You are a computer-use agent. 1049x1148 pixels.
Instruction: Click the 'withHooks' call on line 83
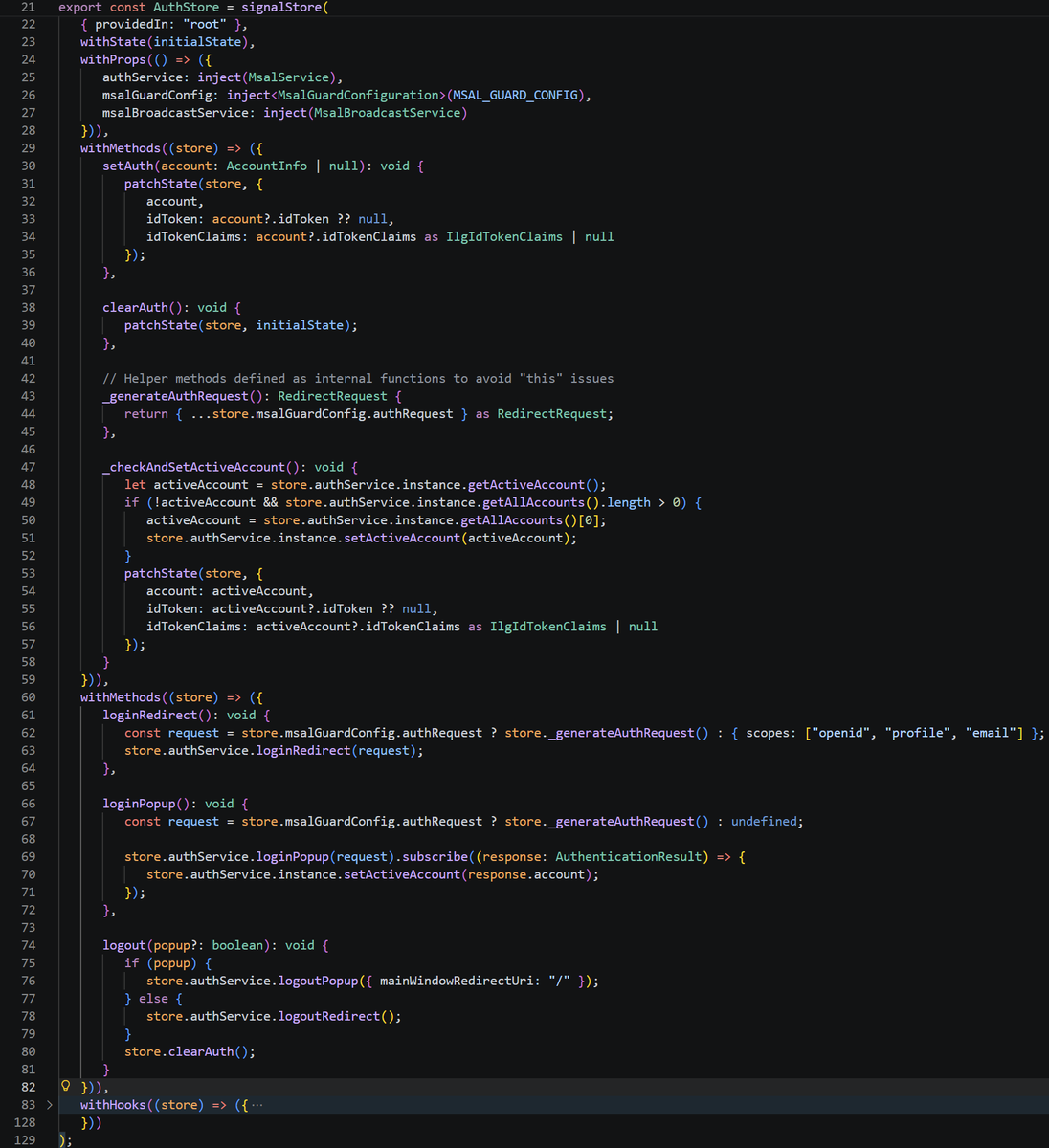pyautogui.click(x=113, y=1105)
